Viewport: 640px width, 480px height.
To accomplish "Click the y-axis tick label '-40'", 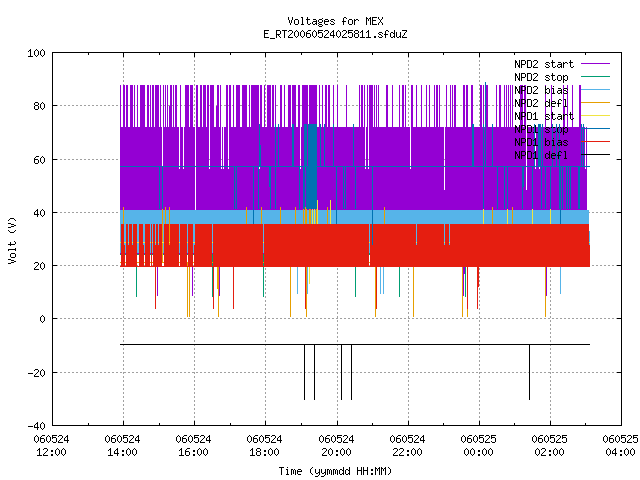I will (36, 426).
